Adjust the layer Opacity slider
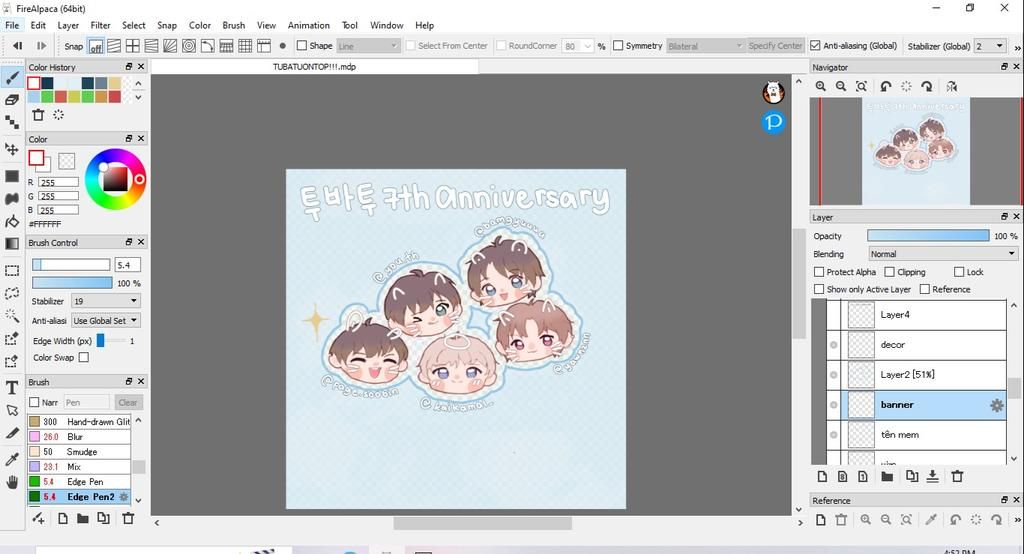 [928, 236]
